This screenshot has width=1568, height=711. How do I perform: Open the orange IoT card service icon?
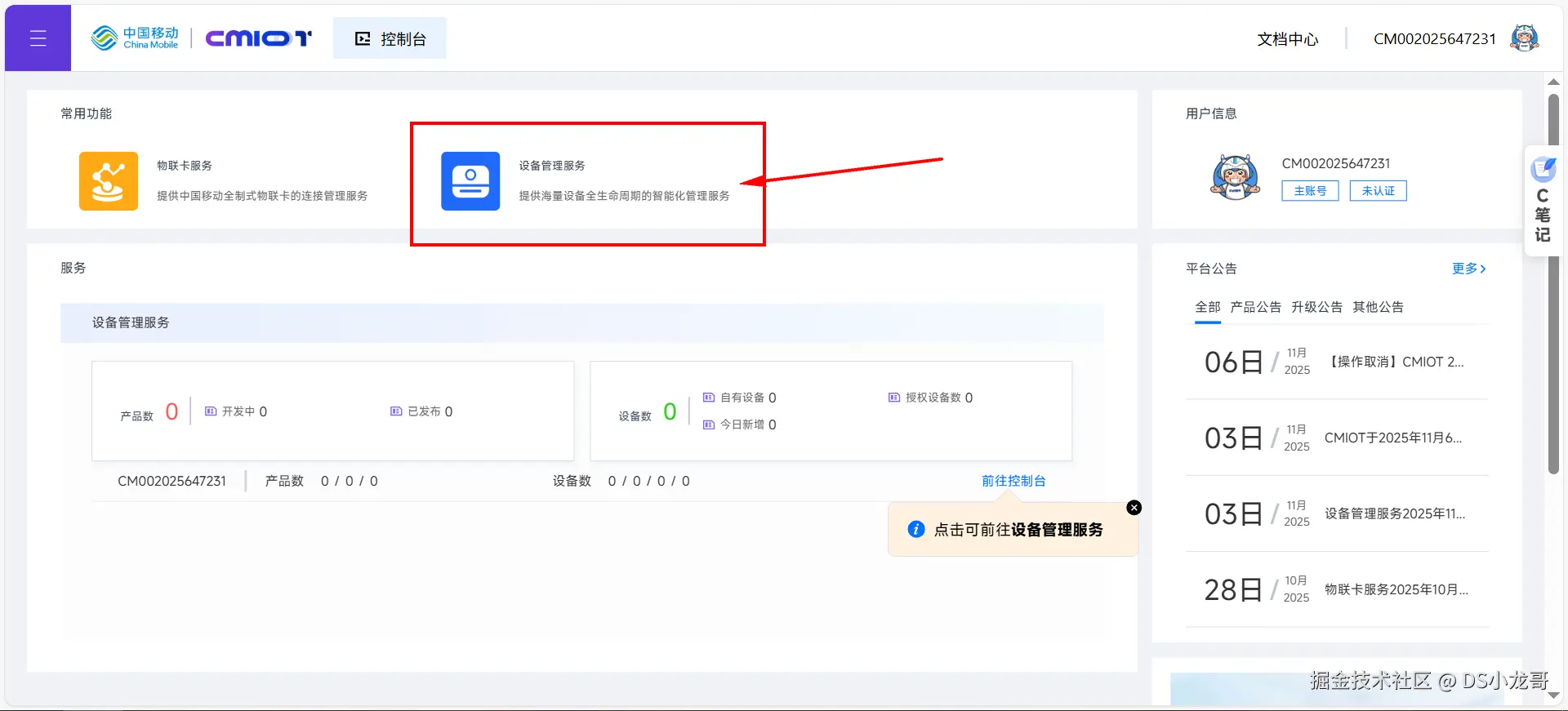(109, 181)
